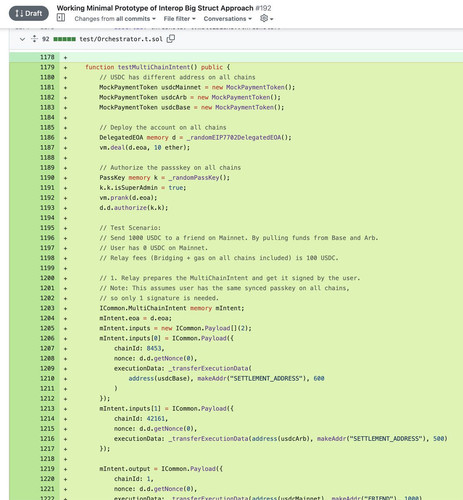This screenshot has width=463, height=500.
Task: Select line number 1219
Action: pos(47,468)
